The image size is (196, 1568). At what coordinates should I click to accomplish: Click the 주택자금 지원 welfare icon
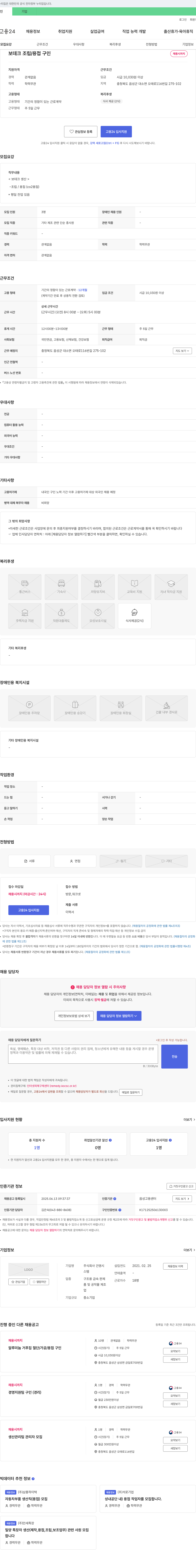pyautogui.click(x=25, y=616)
